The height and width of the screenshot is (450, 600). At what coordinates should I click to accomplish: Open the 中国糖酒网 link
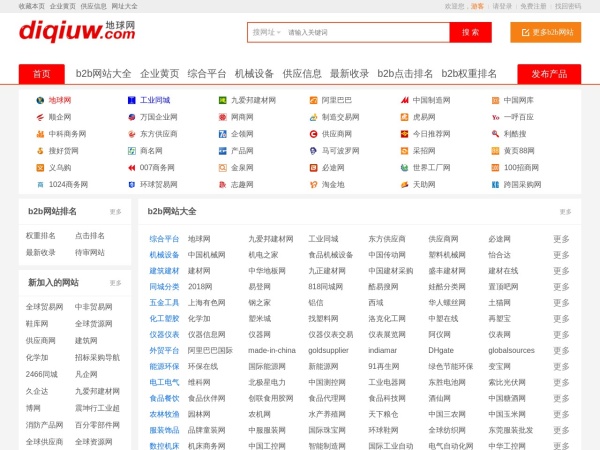point(507,398)
